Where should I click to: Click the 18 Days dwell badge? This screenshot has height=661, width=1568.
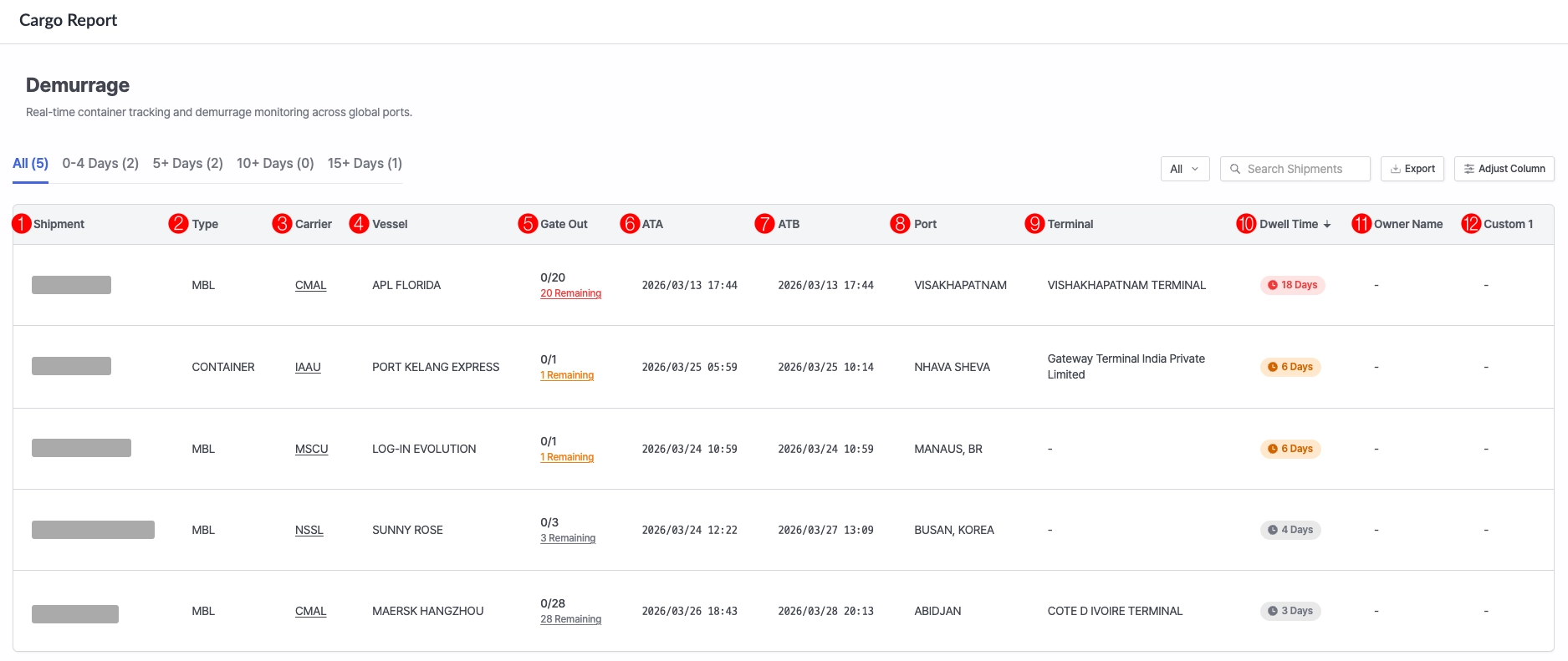[x=1293, y=285]
